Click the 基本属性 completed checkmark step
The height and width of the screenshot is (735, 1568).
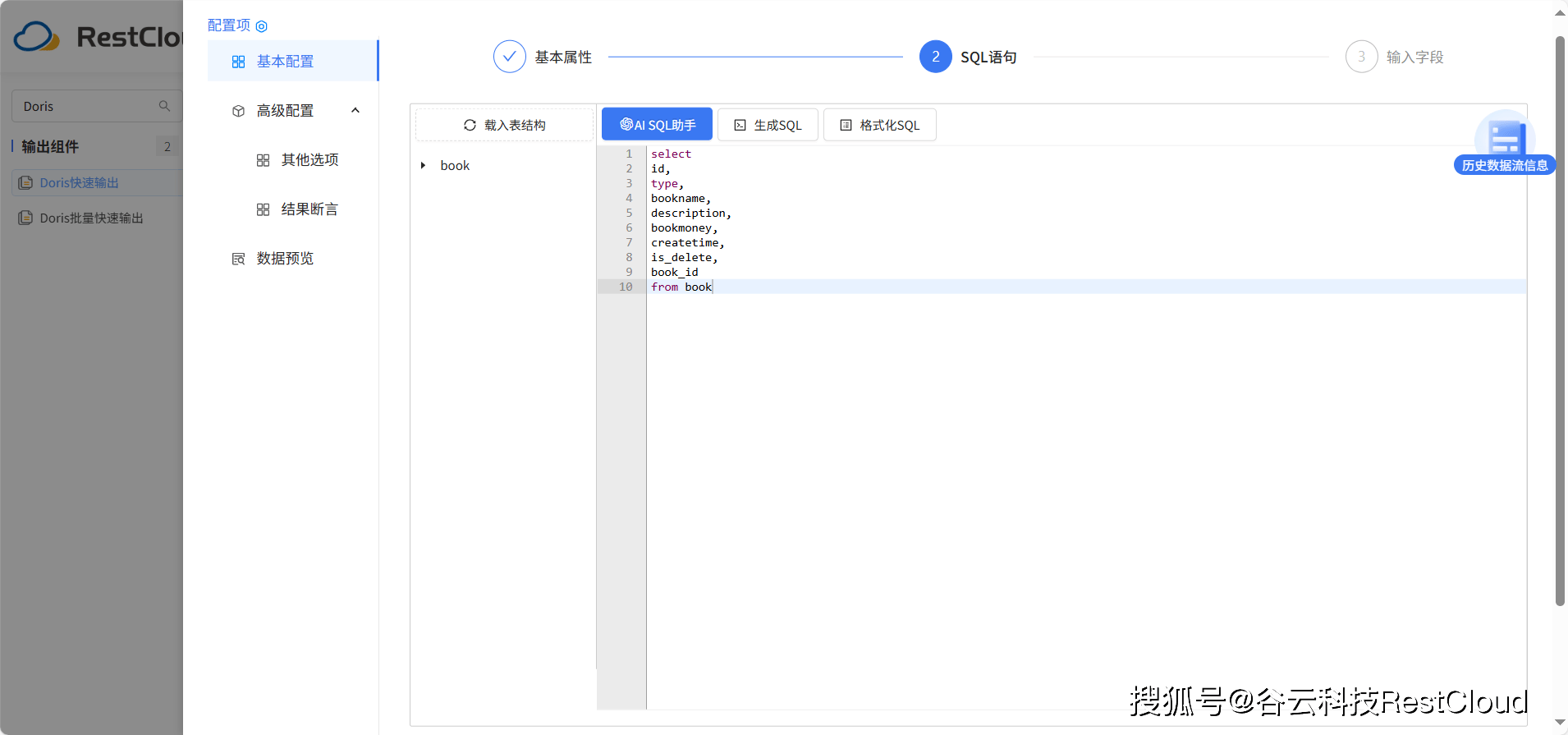(x=509, y=57)
